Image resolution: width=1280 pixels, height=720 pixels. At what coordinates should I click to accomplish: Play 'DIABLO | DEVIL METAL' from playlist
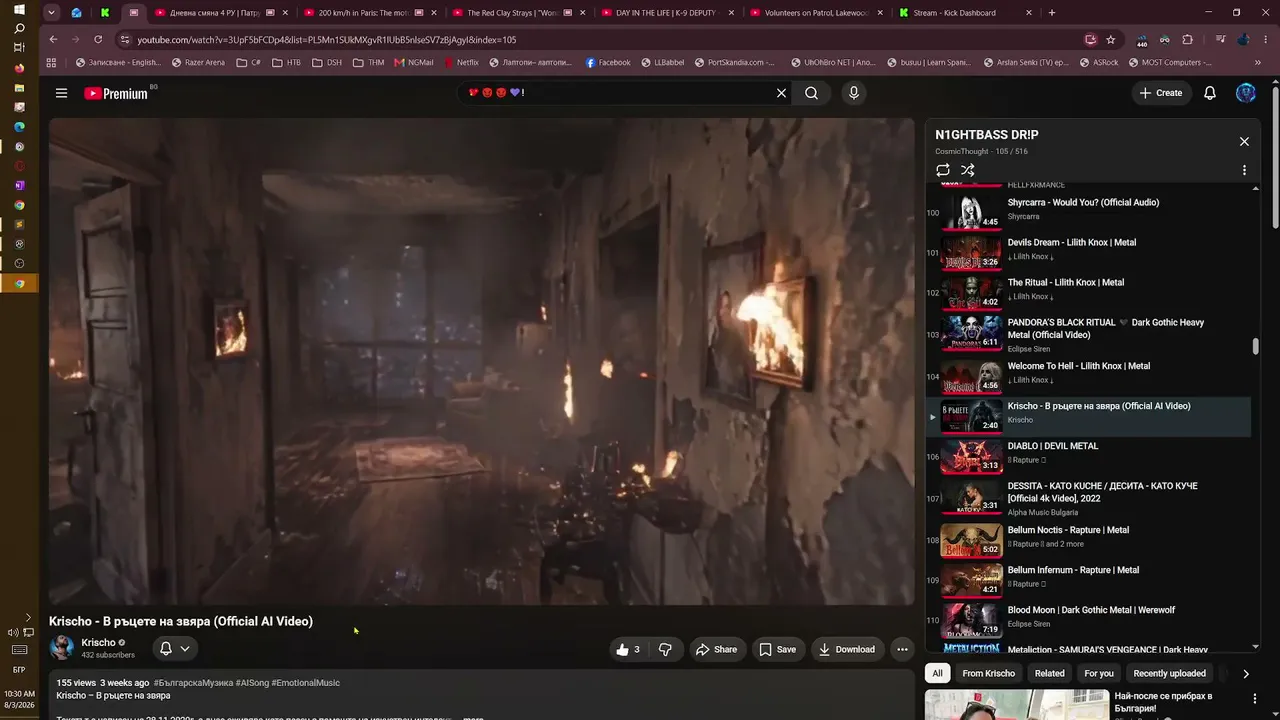pos(1088,456)
